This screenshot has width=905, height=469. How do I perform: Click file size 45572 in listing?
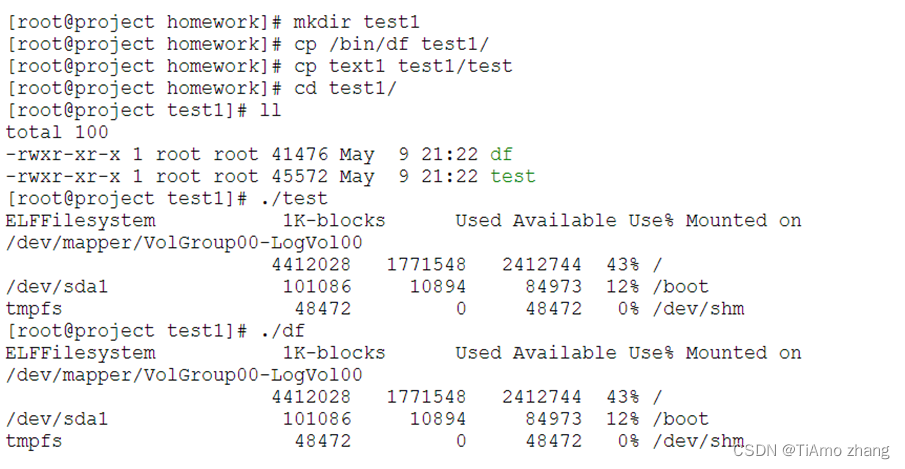click(x=300, y=176)
